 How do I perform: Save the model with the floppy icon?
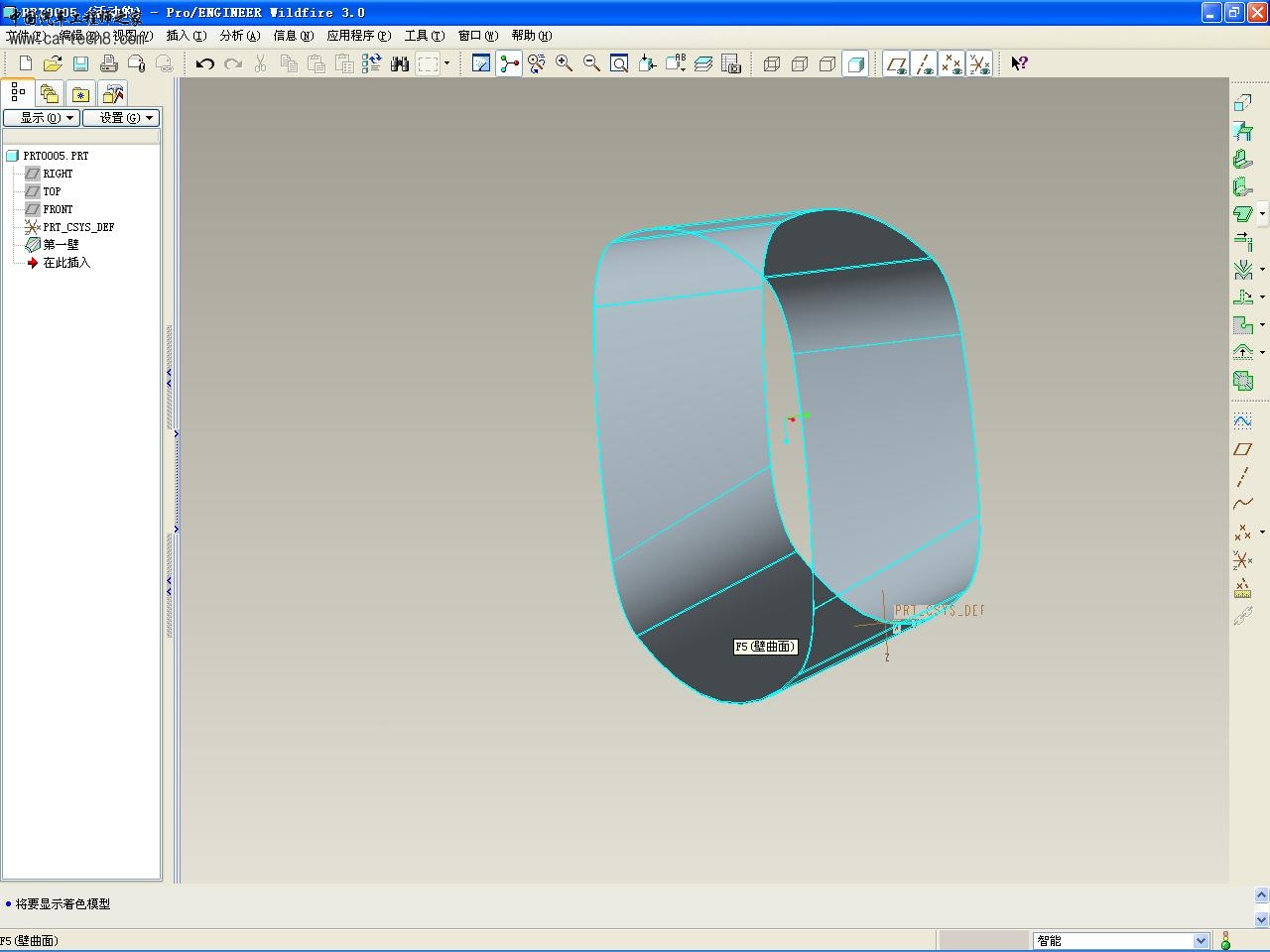pos(80,63)
